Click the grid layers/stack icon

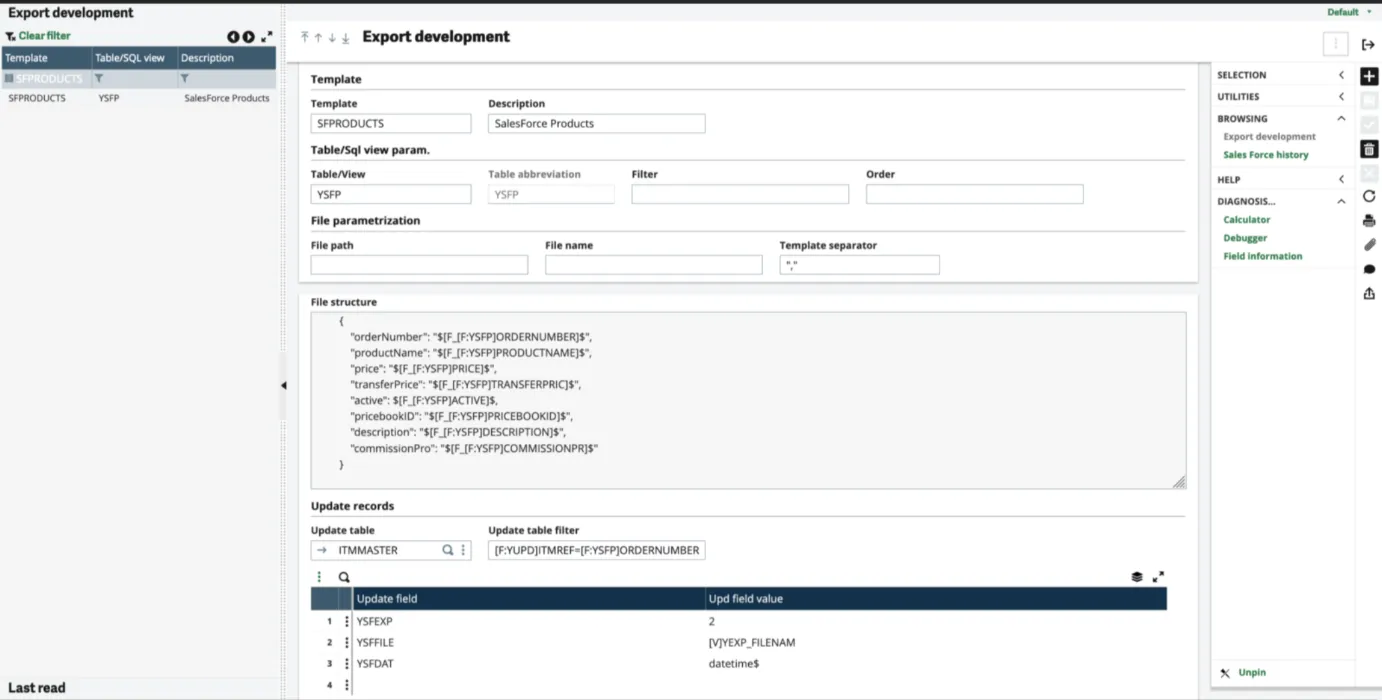(x=1137, y=577)
